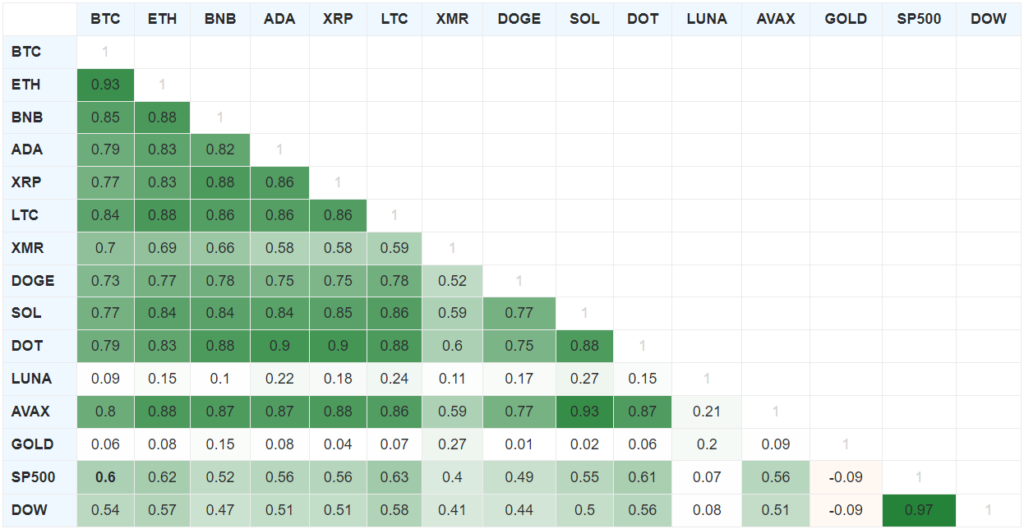1024x529 pixels.
Task: Click the SP500 column header
Action: (918, 19)
